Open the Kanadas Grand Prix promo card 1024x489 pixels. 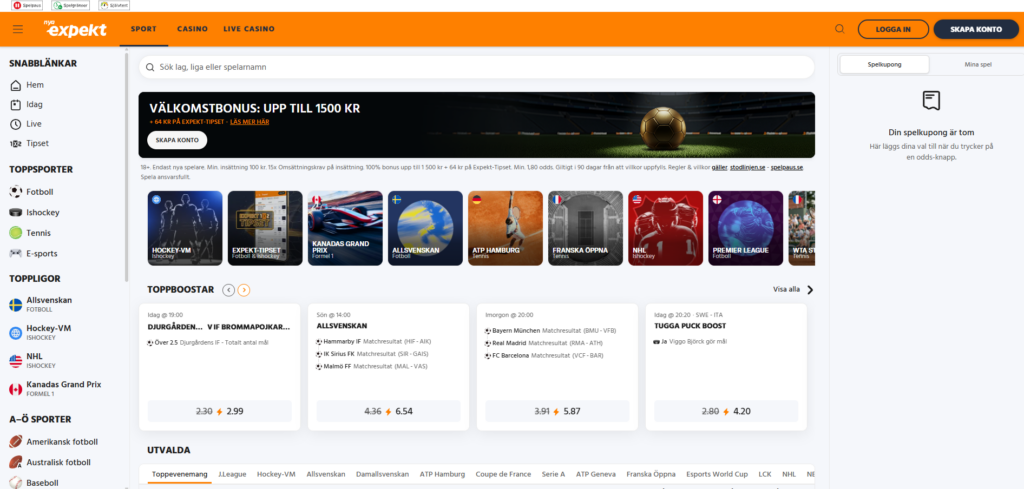coord(345,228)
